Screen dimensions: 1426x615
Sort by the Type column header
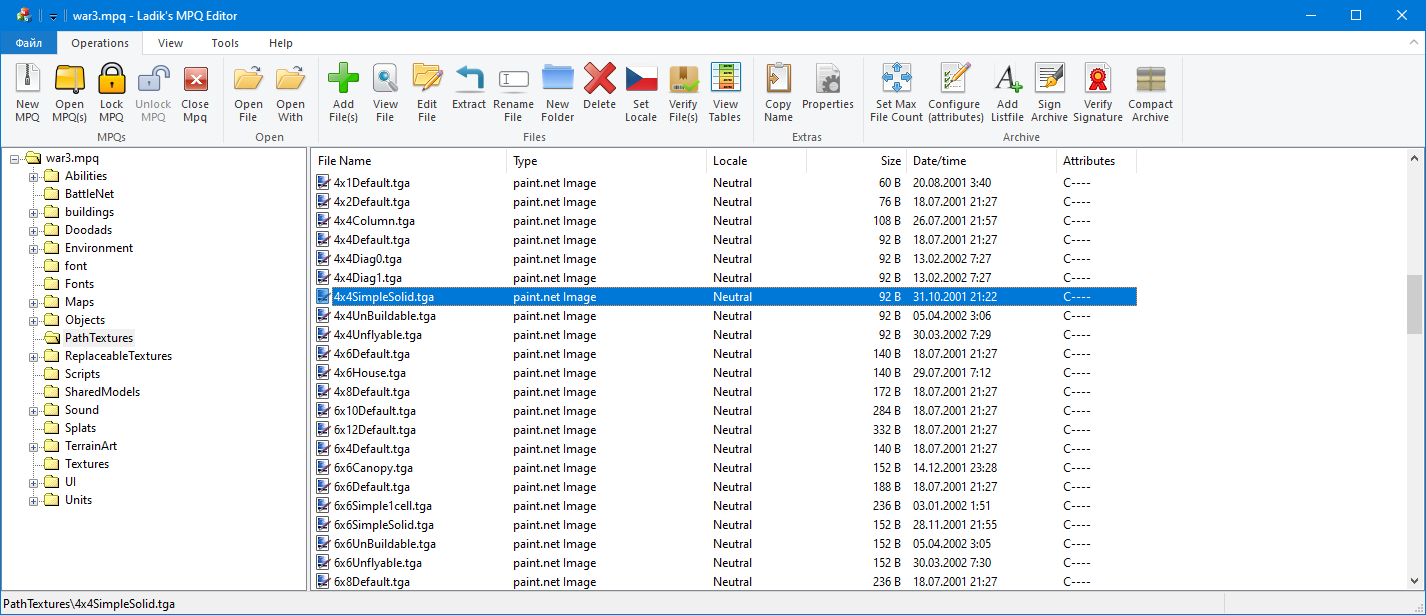607,161
